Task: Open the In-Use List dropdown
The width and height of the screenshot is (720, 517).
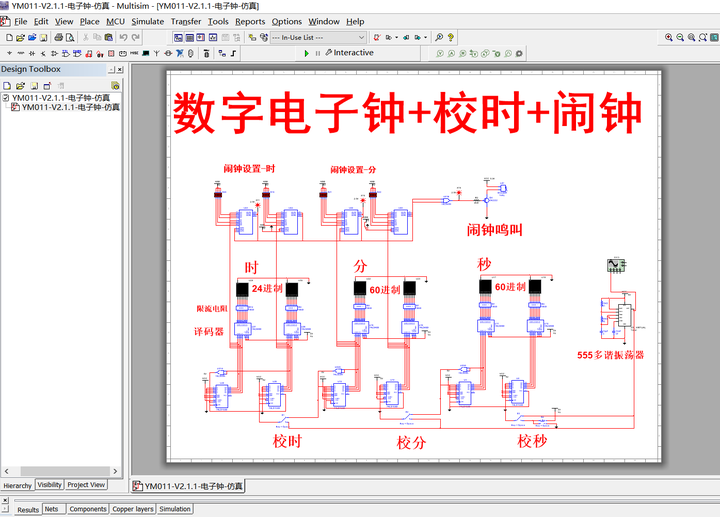Action: [x=318, y=38]
